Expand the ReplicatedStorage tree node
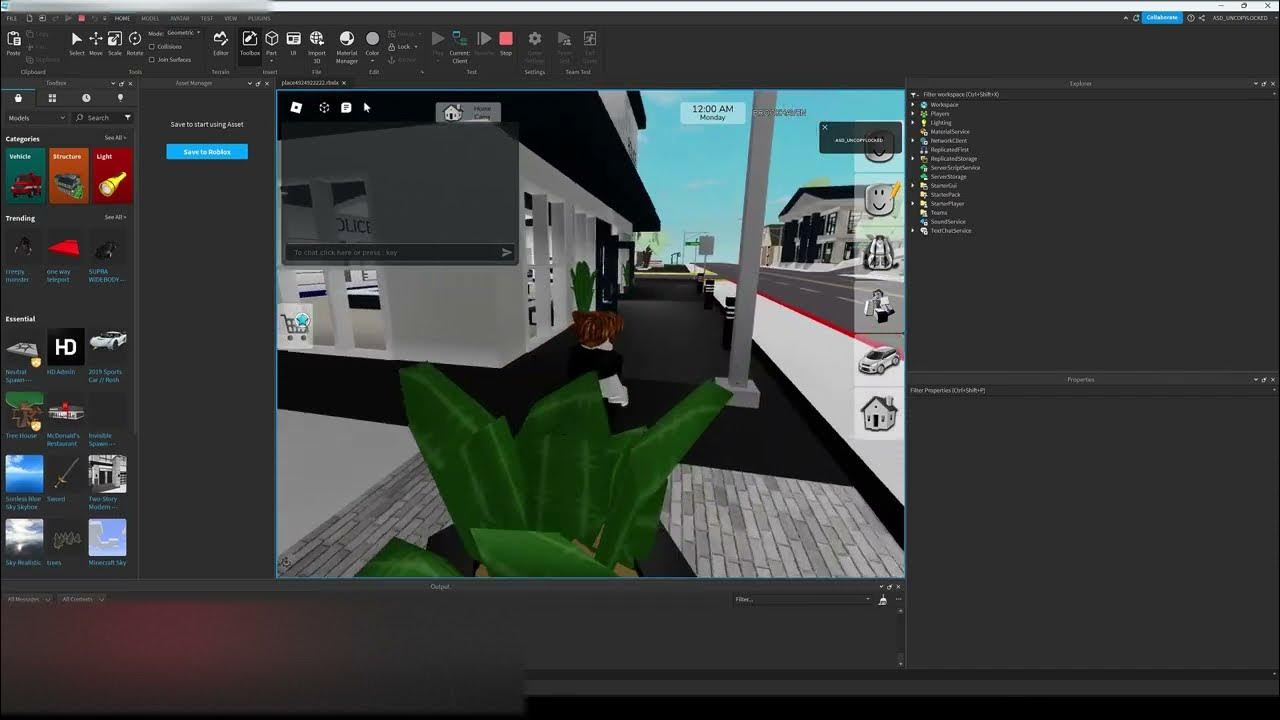The width and height of the screenshot is (1280, 720). [x=912, y=159]
